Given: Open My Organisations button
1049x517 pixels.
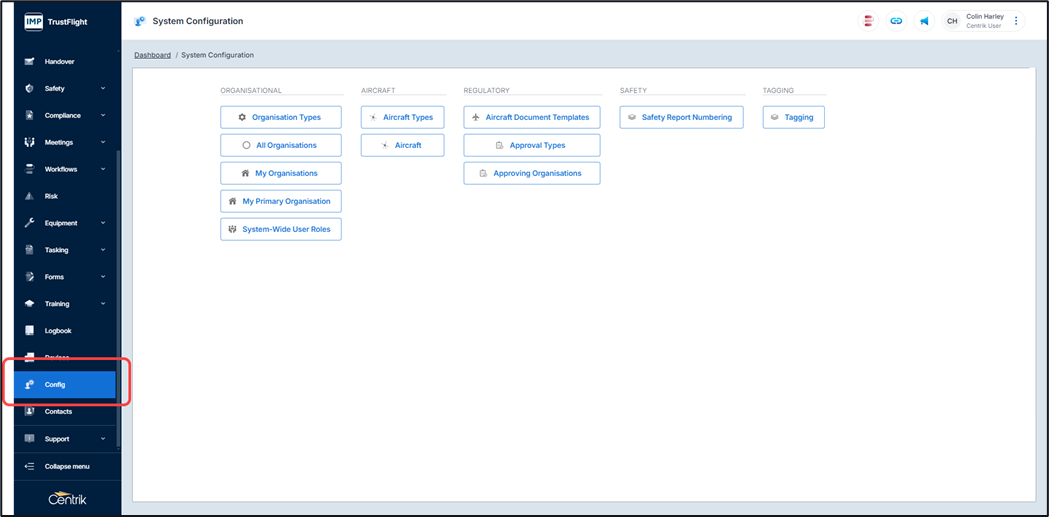Looking at the screenshot, I should coord(281,173).
